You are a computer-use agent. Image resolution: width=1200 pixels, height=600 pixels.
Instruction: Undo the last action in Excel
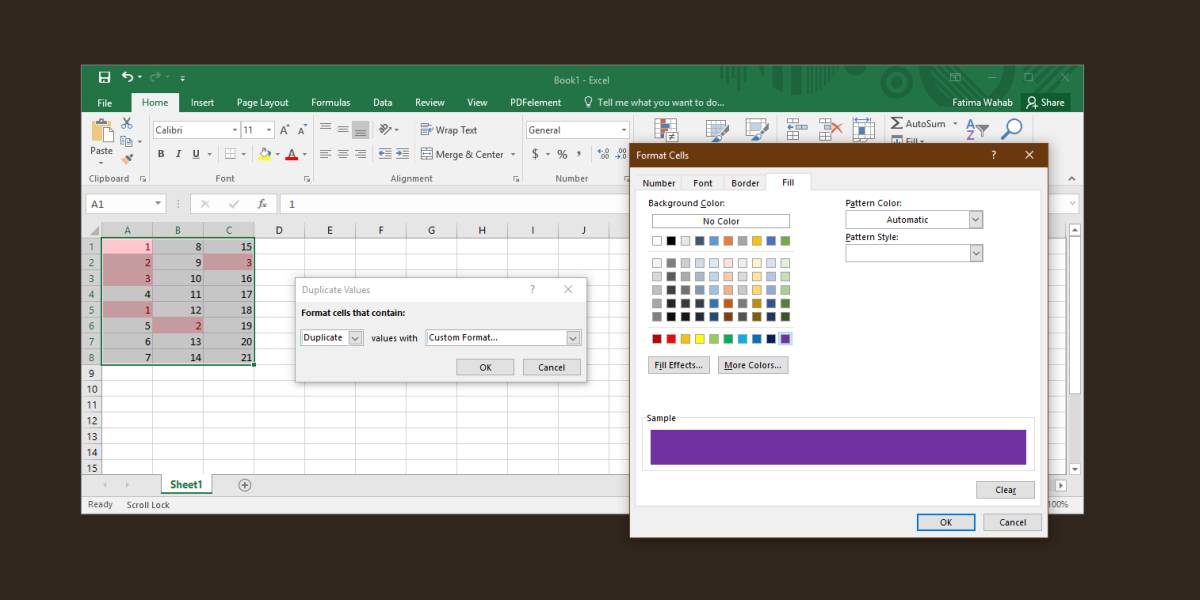pyautogui.click(x=127, y=77)
